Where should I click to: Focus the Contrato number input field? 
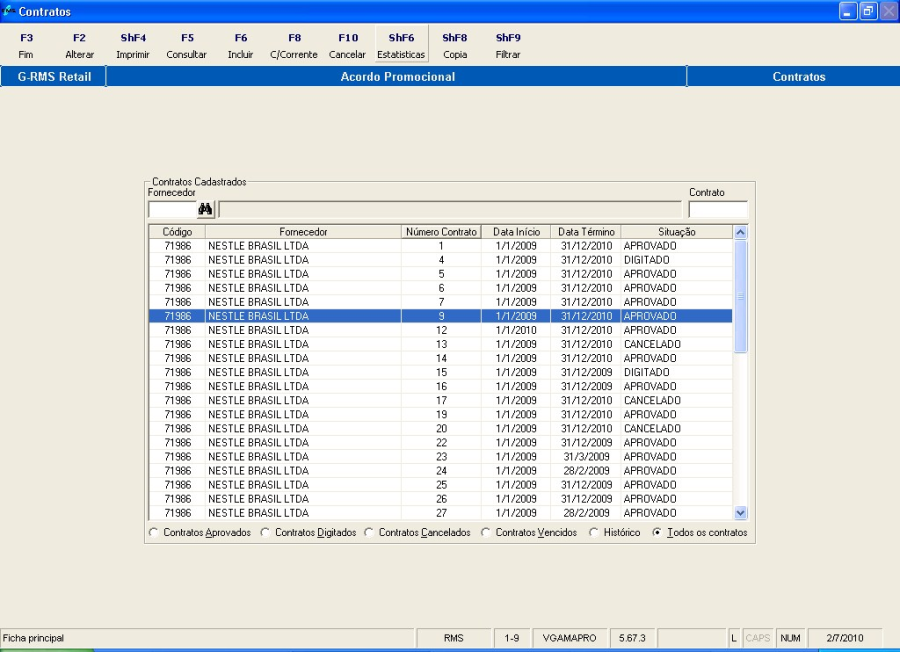tap(717, 209)
